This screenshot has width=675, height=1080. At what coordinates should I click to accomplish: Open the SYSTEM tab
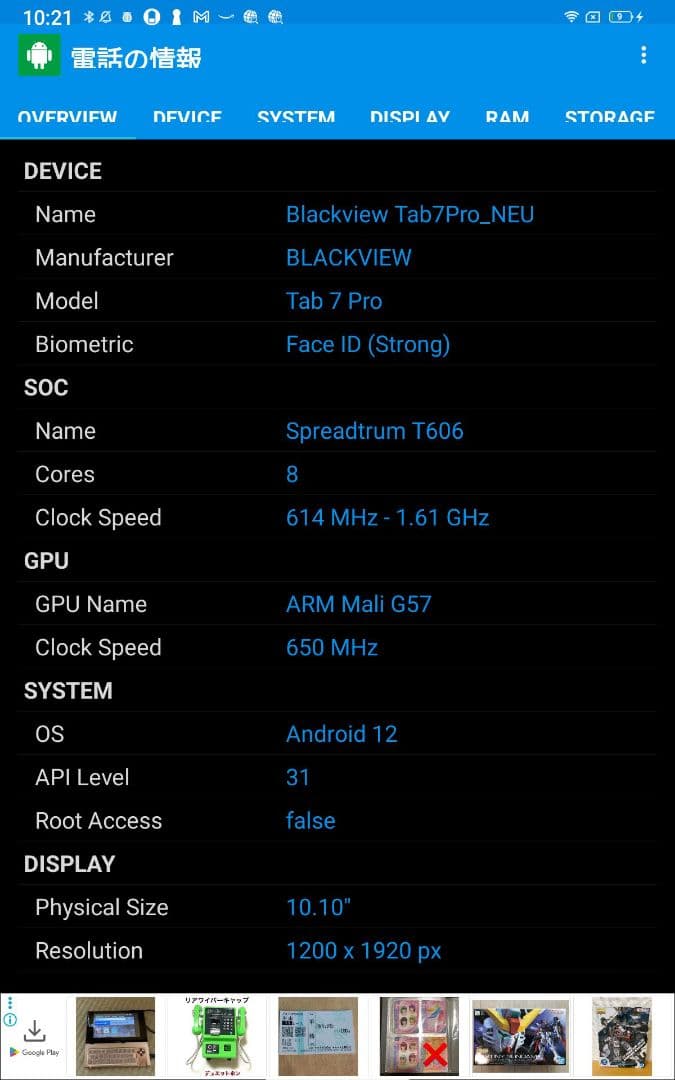[x=296, y=117]
